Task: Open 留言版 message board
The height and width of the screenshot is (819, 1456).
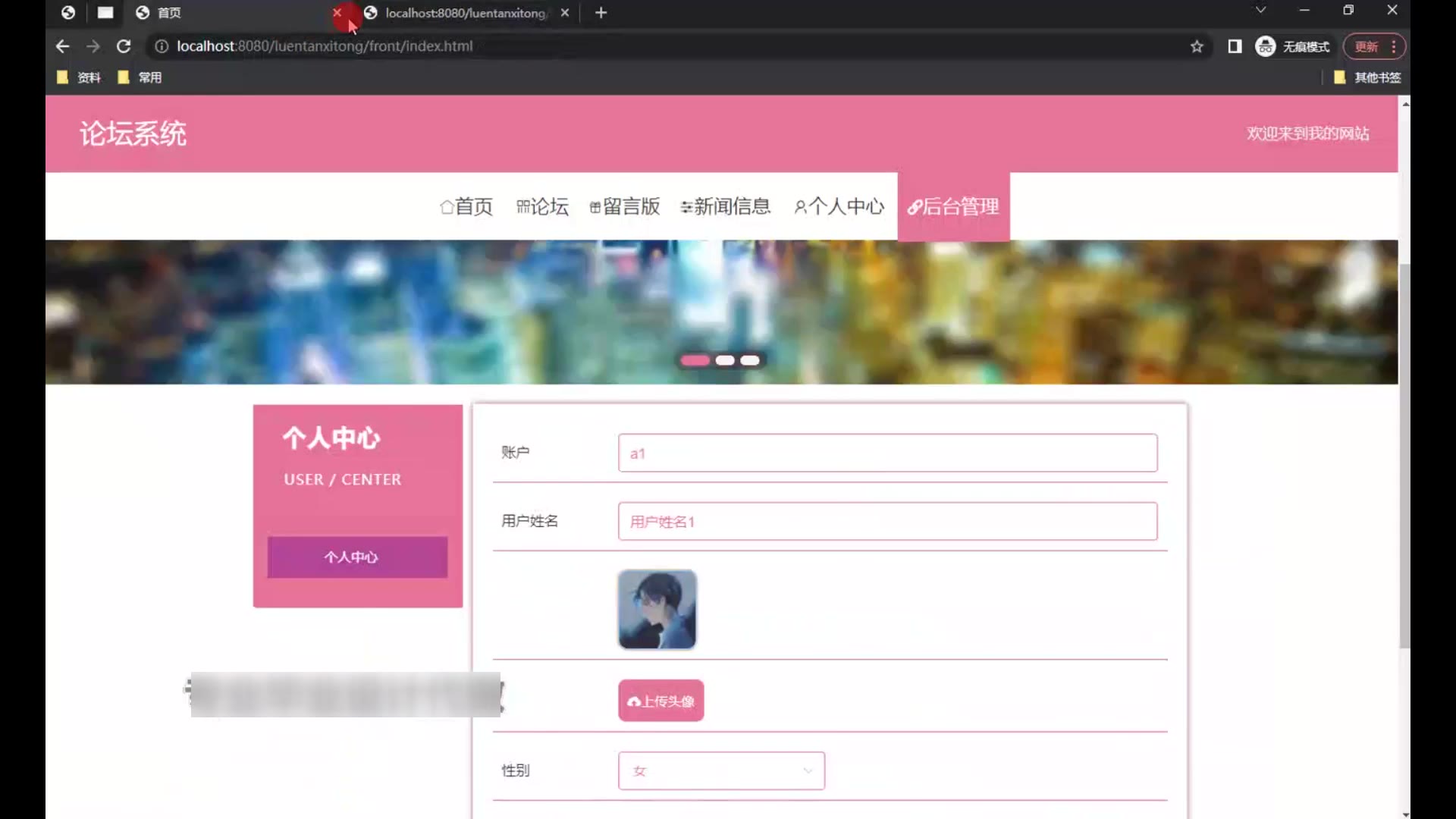Action: point(625,206)
